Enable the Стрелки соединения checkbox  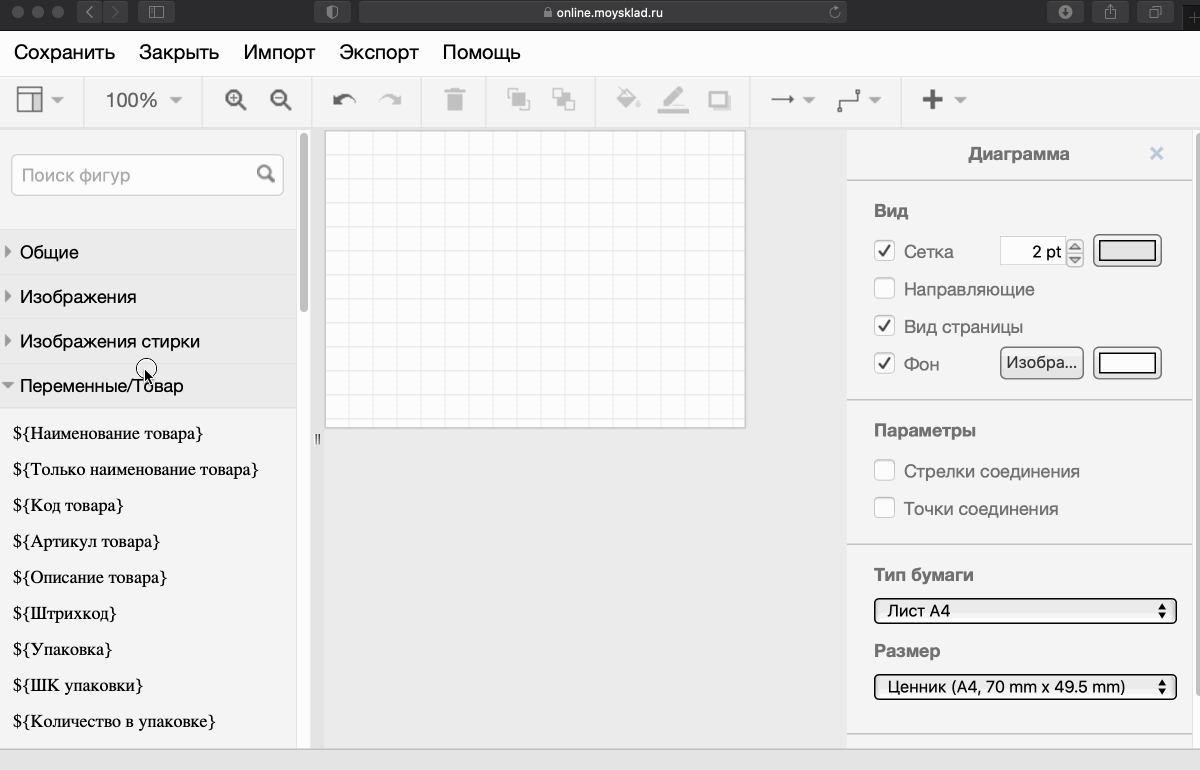[x=884, y=471]
